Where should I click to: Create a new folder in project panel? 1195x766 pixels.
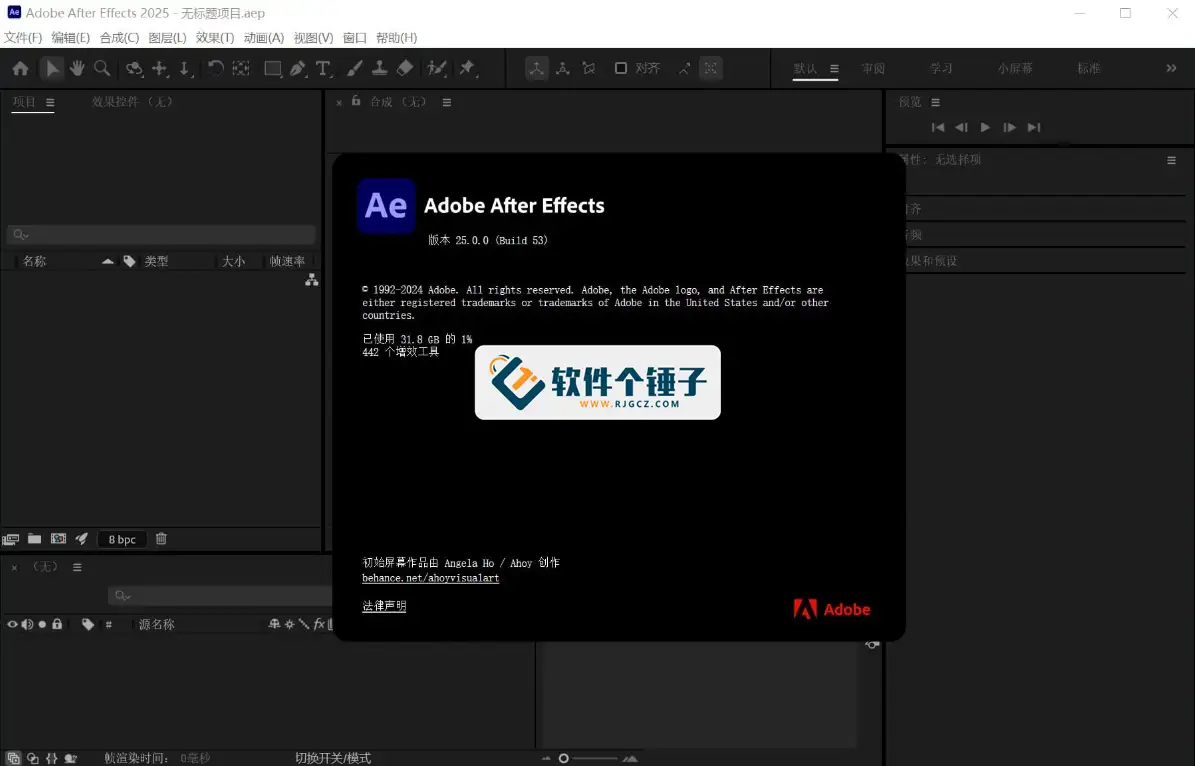pos(34,538)
